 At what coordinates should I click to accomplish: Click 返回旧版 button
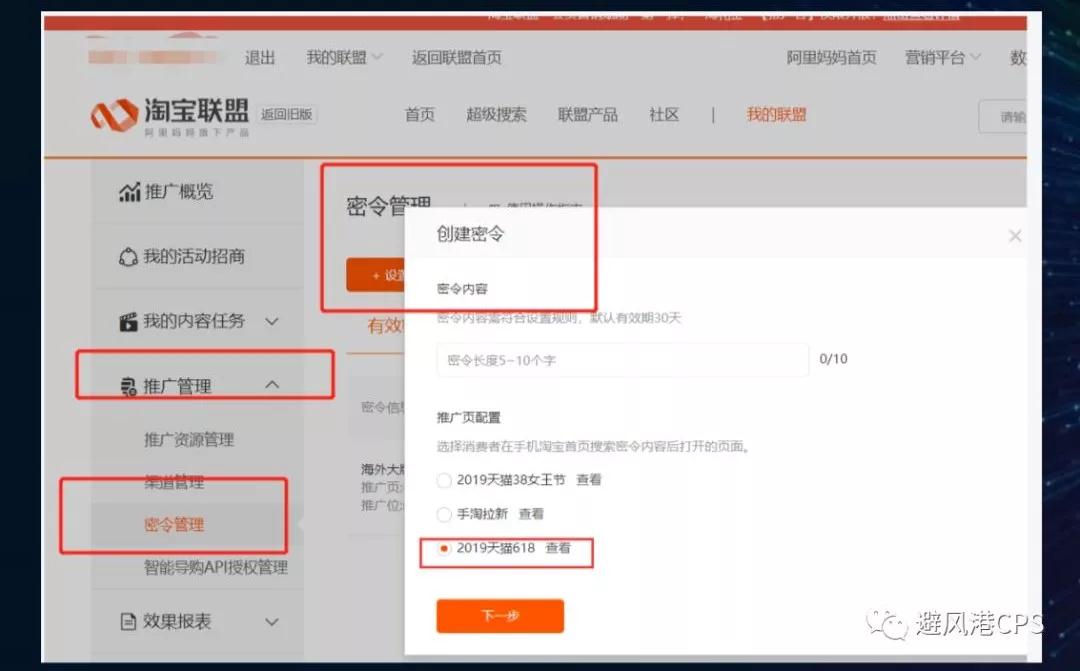coord(287,114)
